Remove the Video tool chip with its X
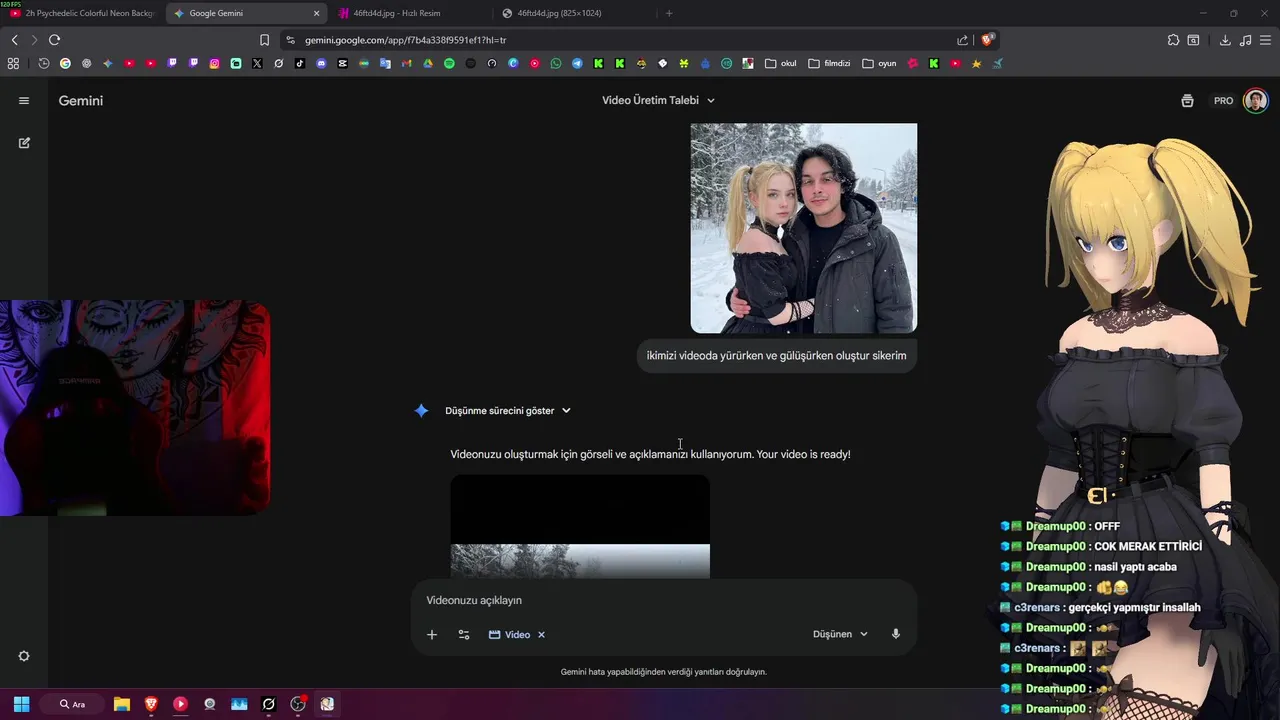 point(541,635)
